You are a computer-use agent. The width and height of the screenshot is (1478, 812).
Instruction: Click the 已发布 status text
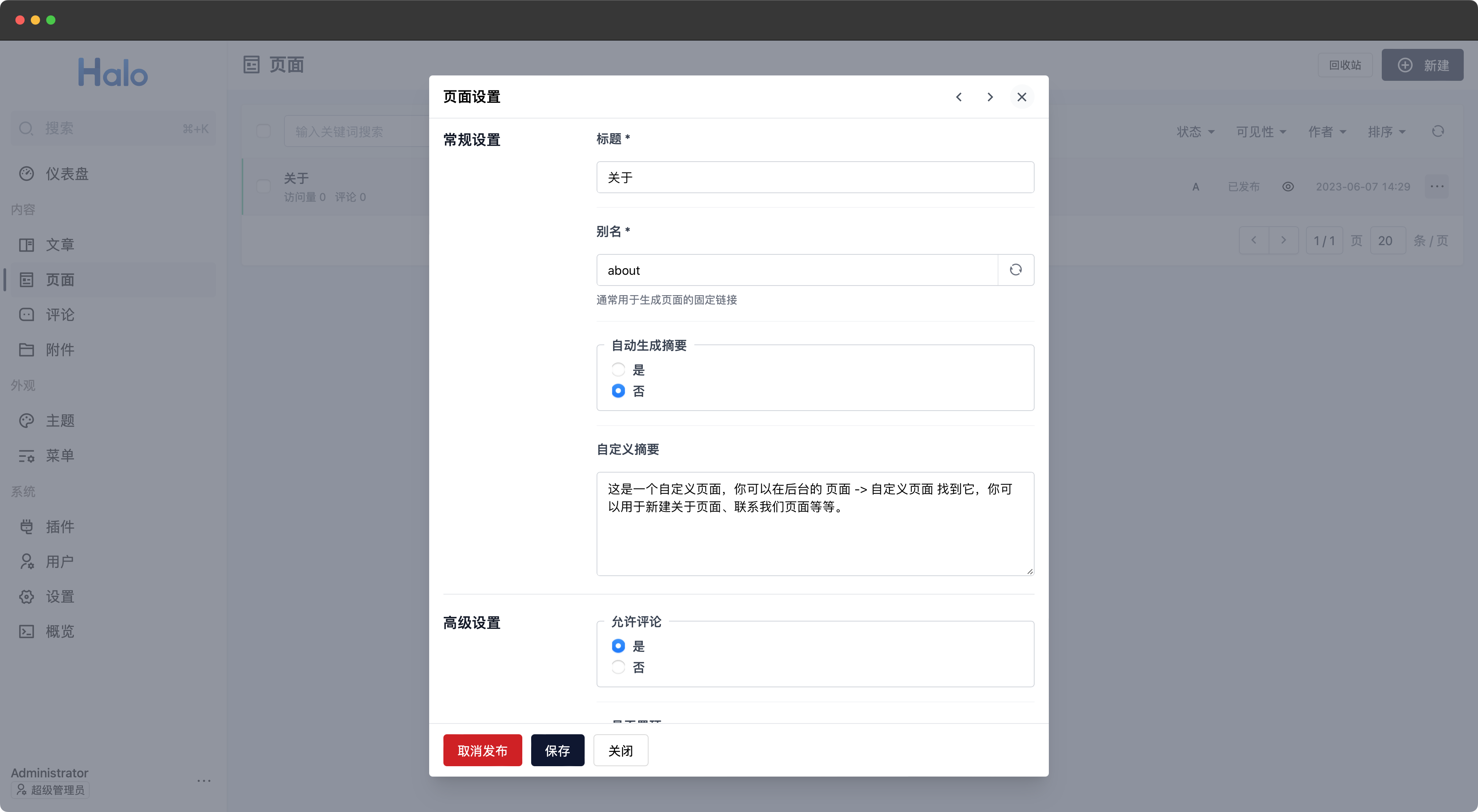point(1243,187)
